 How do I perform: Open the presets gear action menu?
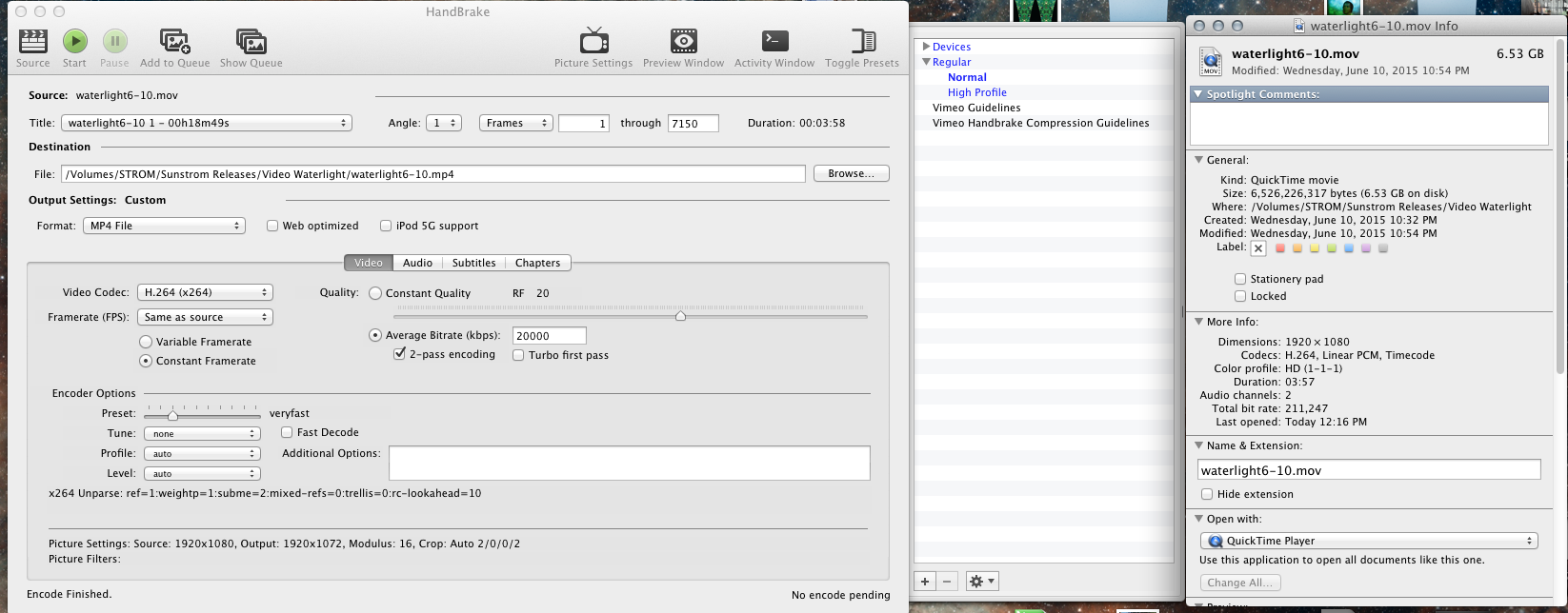[x=981, y=581]
